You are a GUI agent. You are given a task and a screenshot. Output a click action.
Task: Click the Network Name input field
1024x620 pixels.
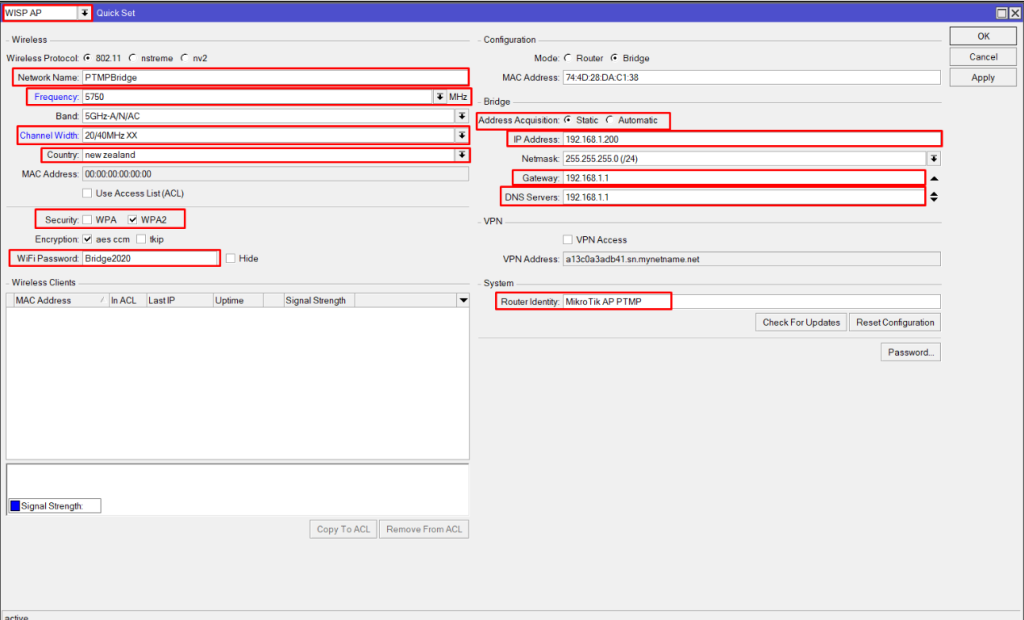pos(274,77)
